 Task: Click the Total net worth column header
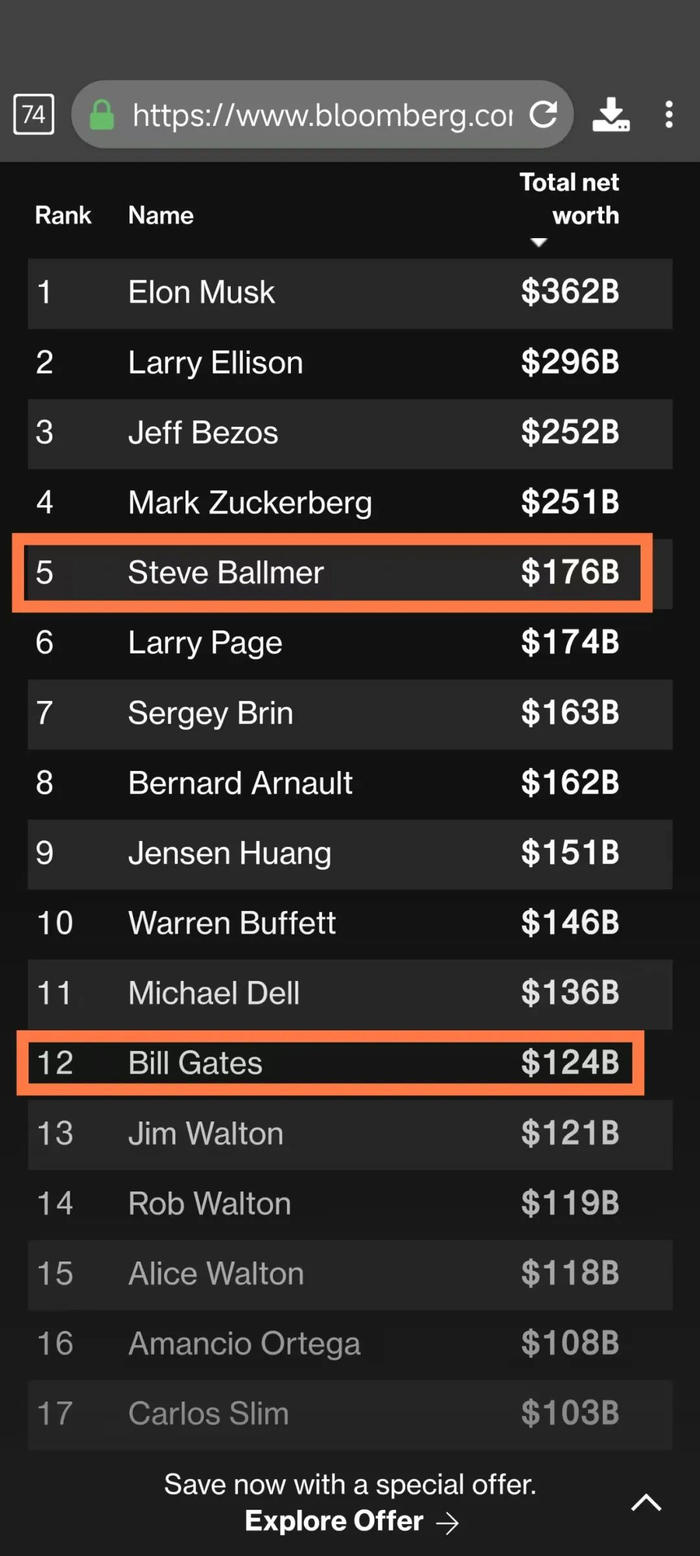click(569, 199)
